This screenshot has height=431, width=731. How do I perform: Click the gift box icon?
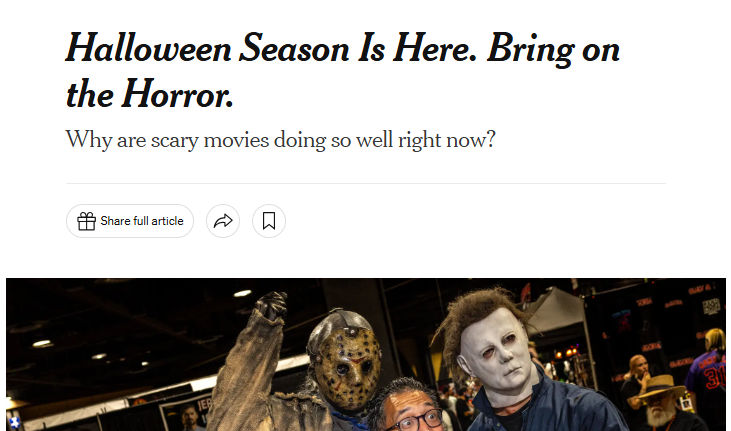click(x=86, y=221)
